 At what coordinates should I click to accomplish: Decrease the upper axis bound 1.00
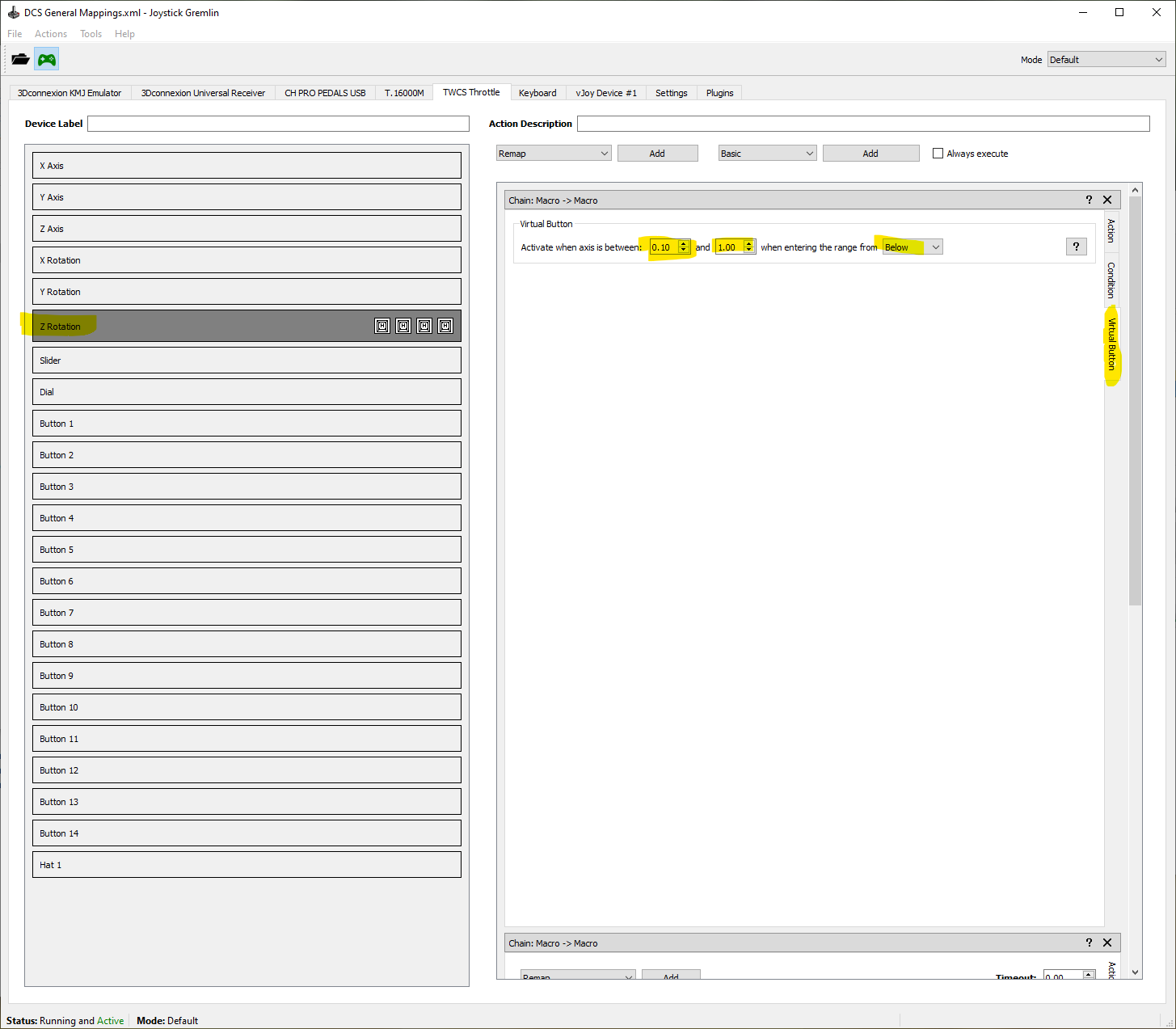pos(748,251)
